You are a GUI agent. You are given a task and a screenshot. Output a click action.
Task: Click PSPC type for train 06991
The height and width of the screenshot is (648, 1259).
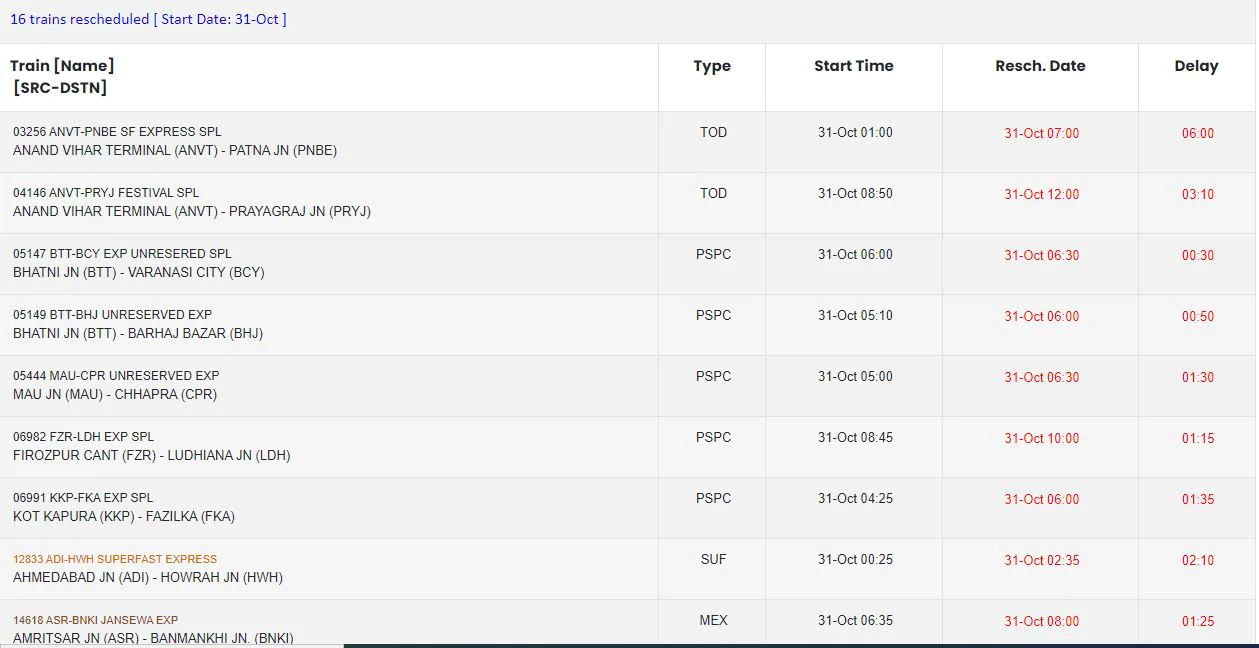(713, 498)
